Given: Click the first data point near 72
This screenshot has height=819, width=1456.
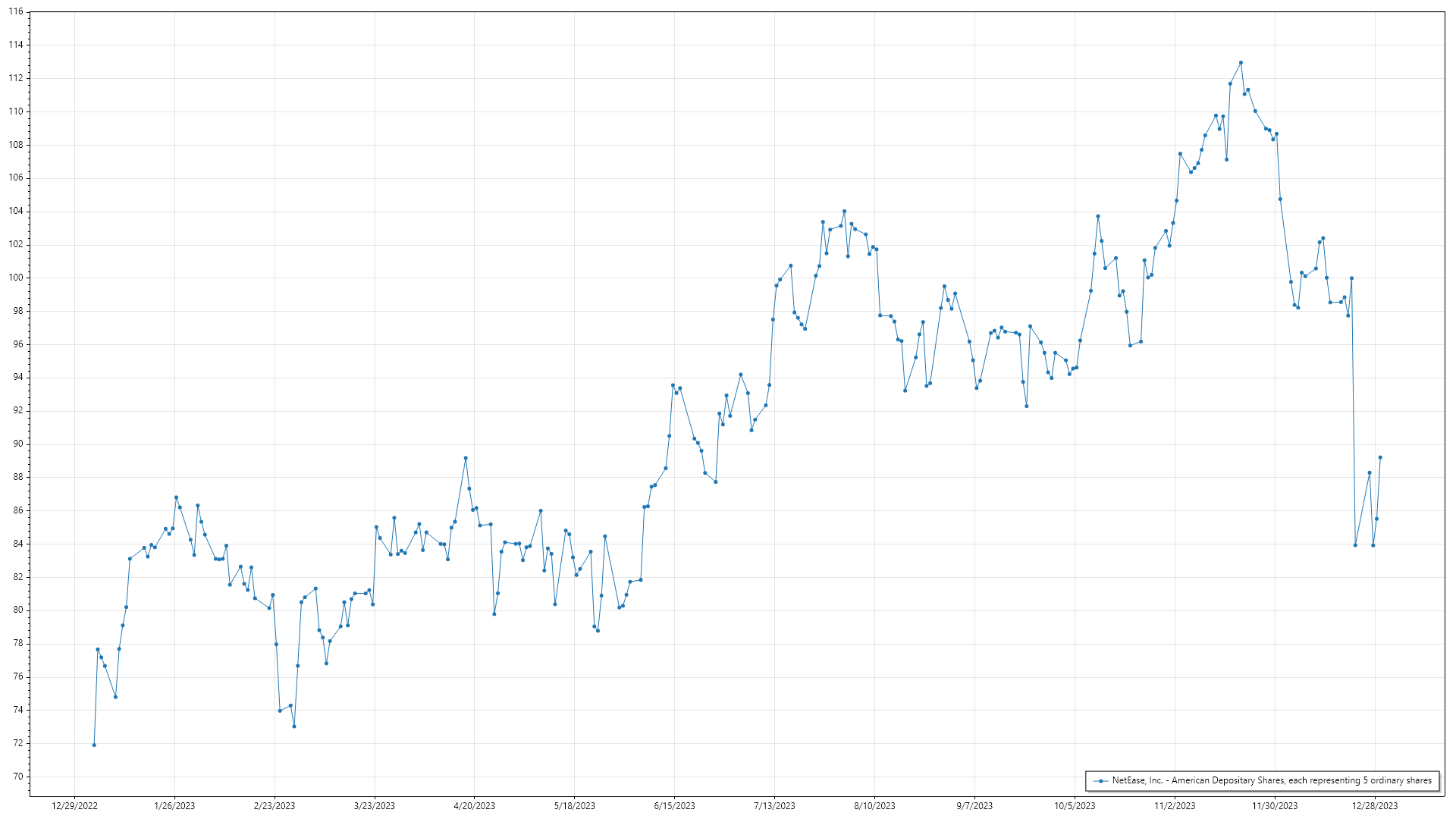Looking at the screenshot, I should tap(94, 745).
